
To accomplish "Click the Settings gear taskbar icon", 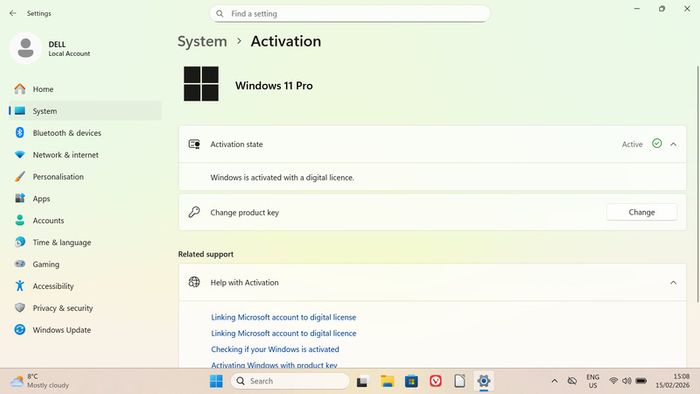I will [483, 381].
